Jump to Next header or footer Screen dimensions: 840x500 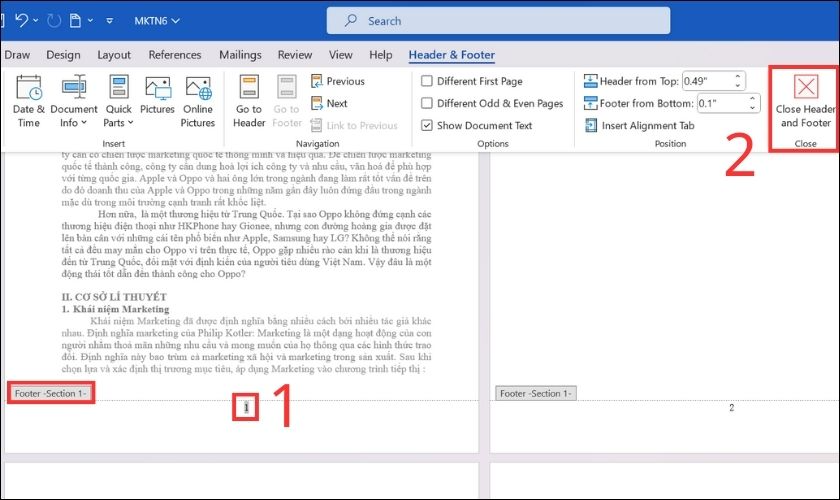pos(329,103)
